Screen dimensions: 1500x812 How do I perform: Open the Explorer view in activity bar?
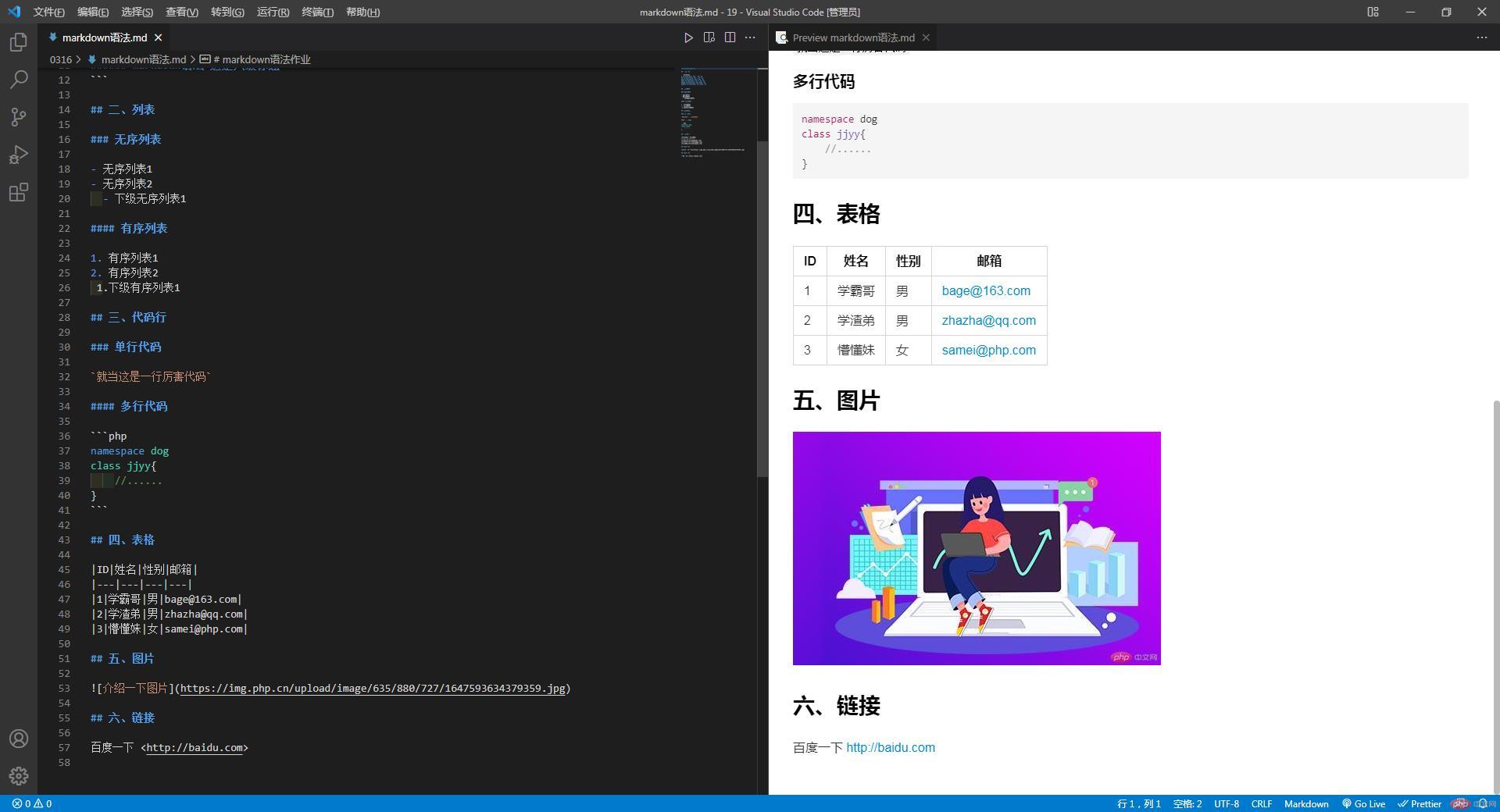[x=19, y=42]
